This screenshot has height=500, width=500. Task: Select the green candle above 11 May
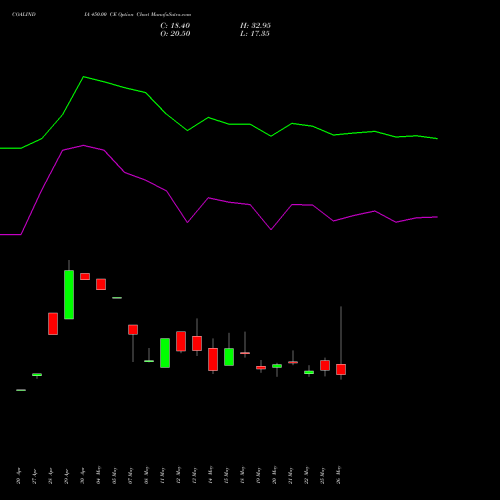click(x=165, y=353)
